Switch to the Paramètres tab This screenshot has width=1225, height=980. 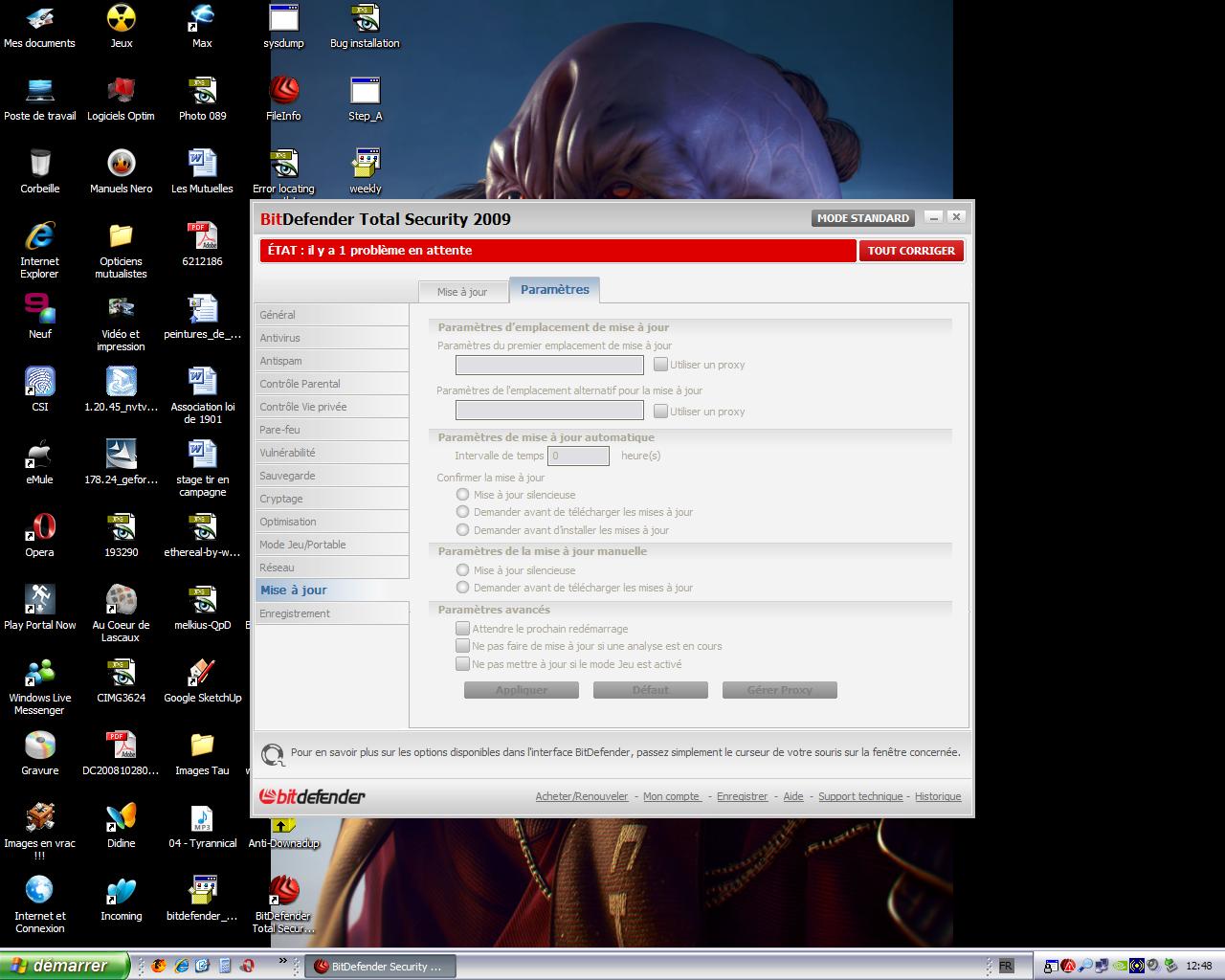coord(555,289)
